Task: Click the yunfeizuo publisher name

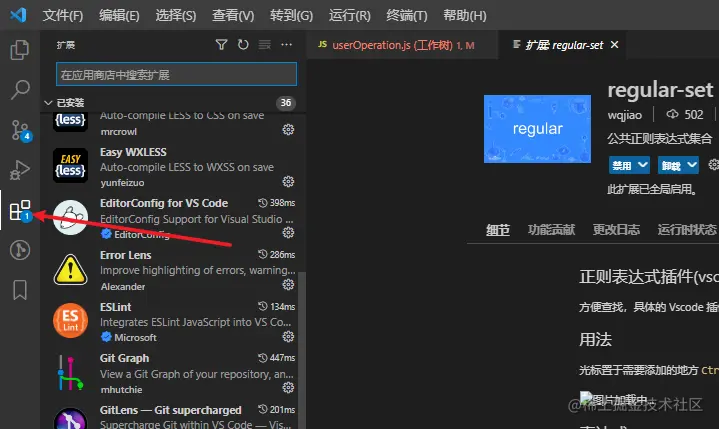Action: point(122,182)
